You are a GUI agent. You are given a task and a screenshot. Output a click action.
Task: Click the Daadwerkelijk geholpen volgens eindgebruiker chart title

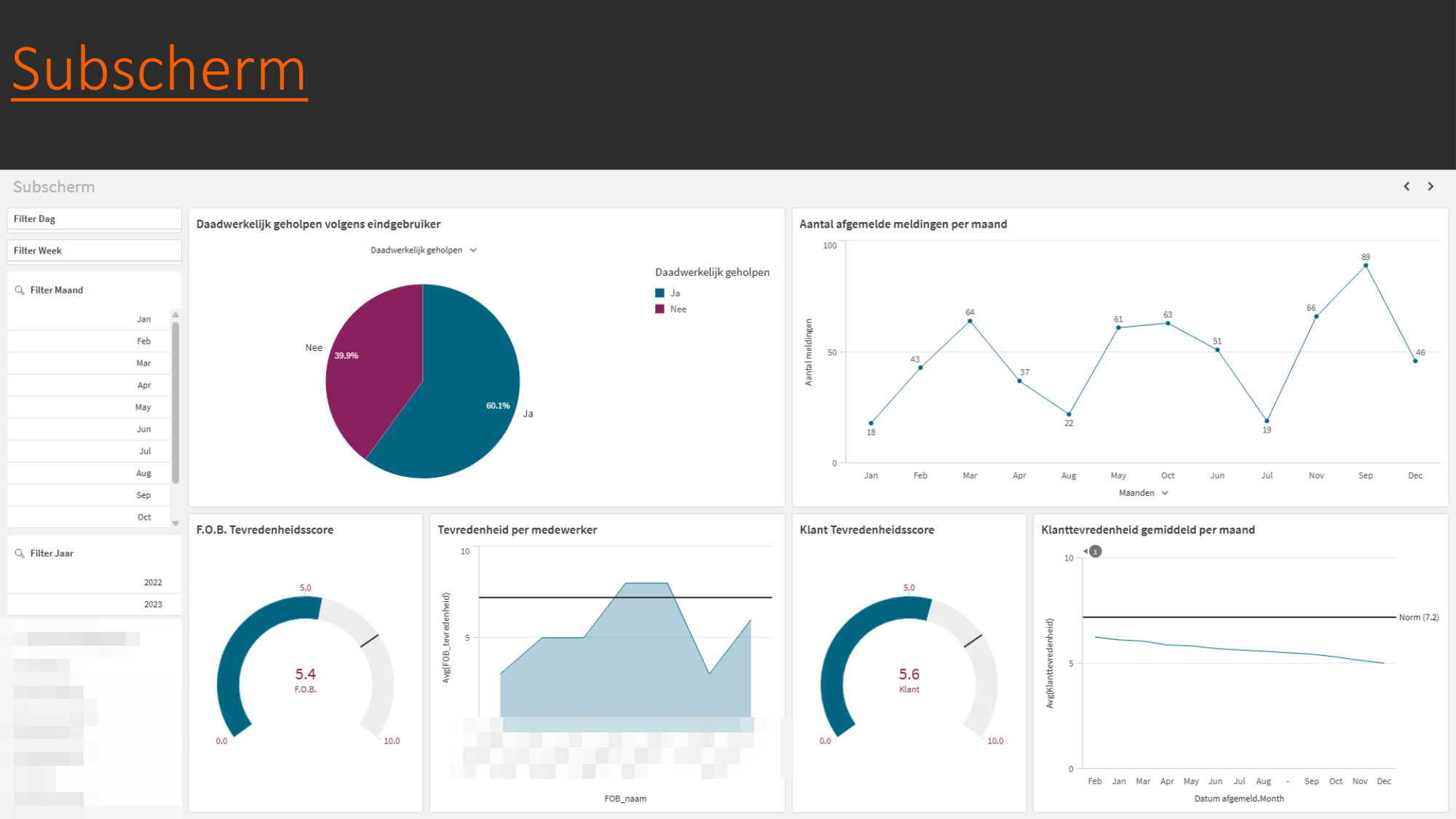318,224
